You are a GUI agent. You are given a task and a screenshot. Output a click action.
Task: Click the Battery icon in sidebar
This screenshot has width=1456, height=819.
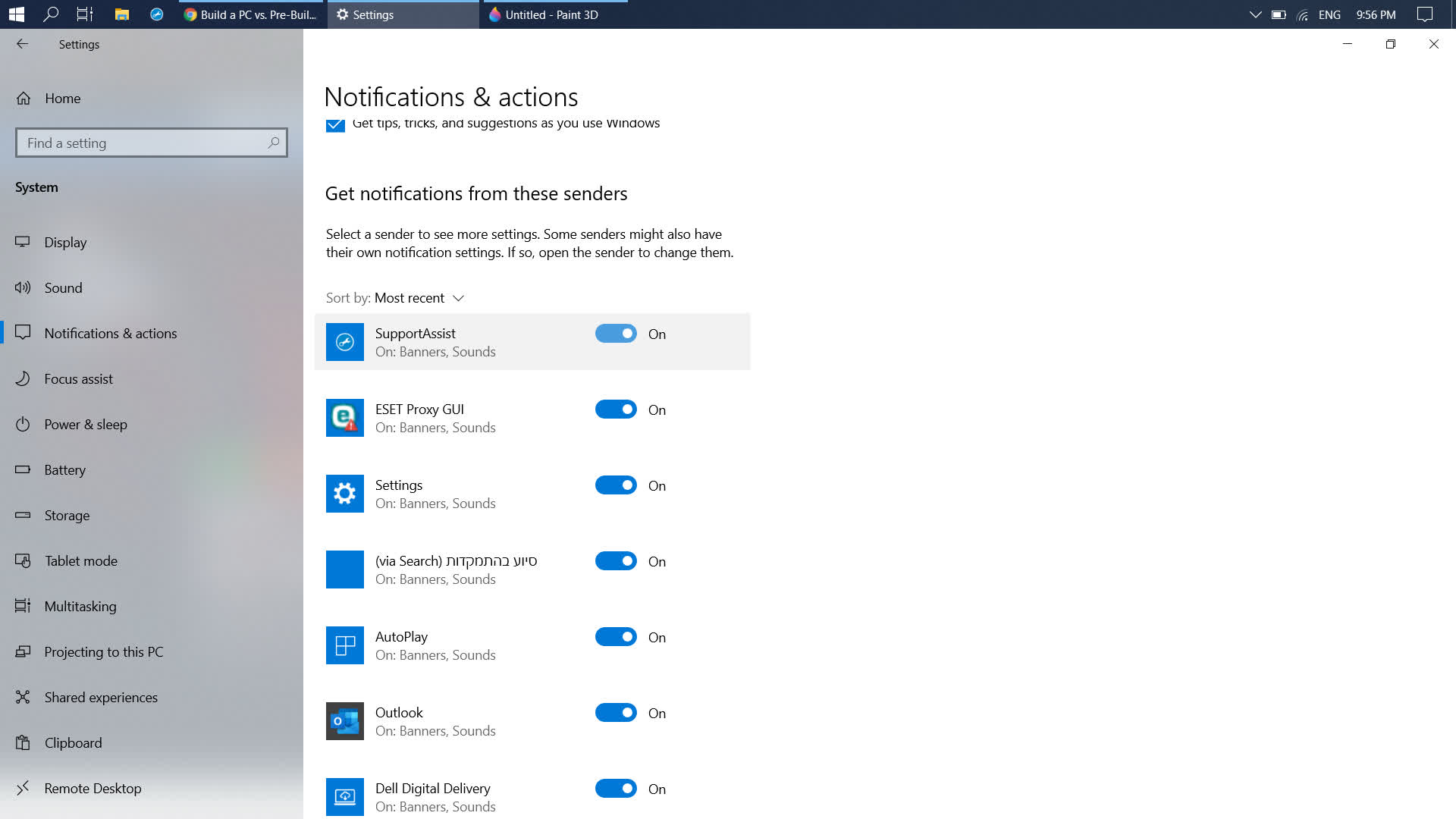(x=23, y=469)
